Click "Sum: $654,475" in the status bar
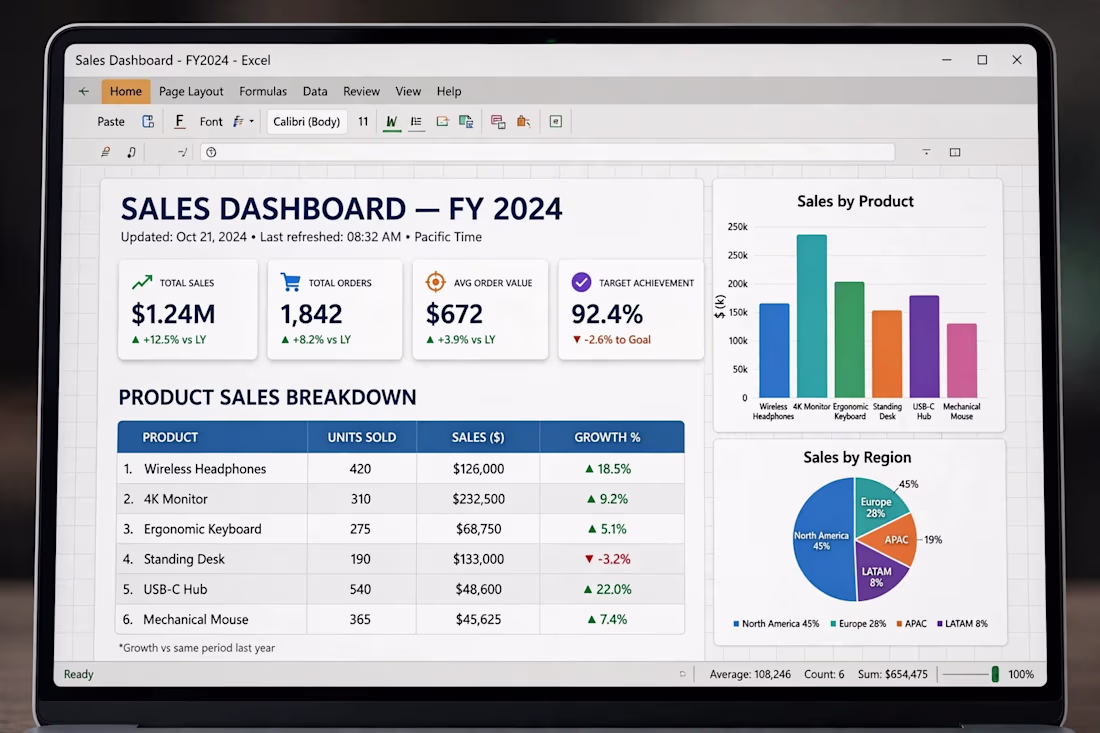 pyautogui.click(x=892, y=674)
